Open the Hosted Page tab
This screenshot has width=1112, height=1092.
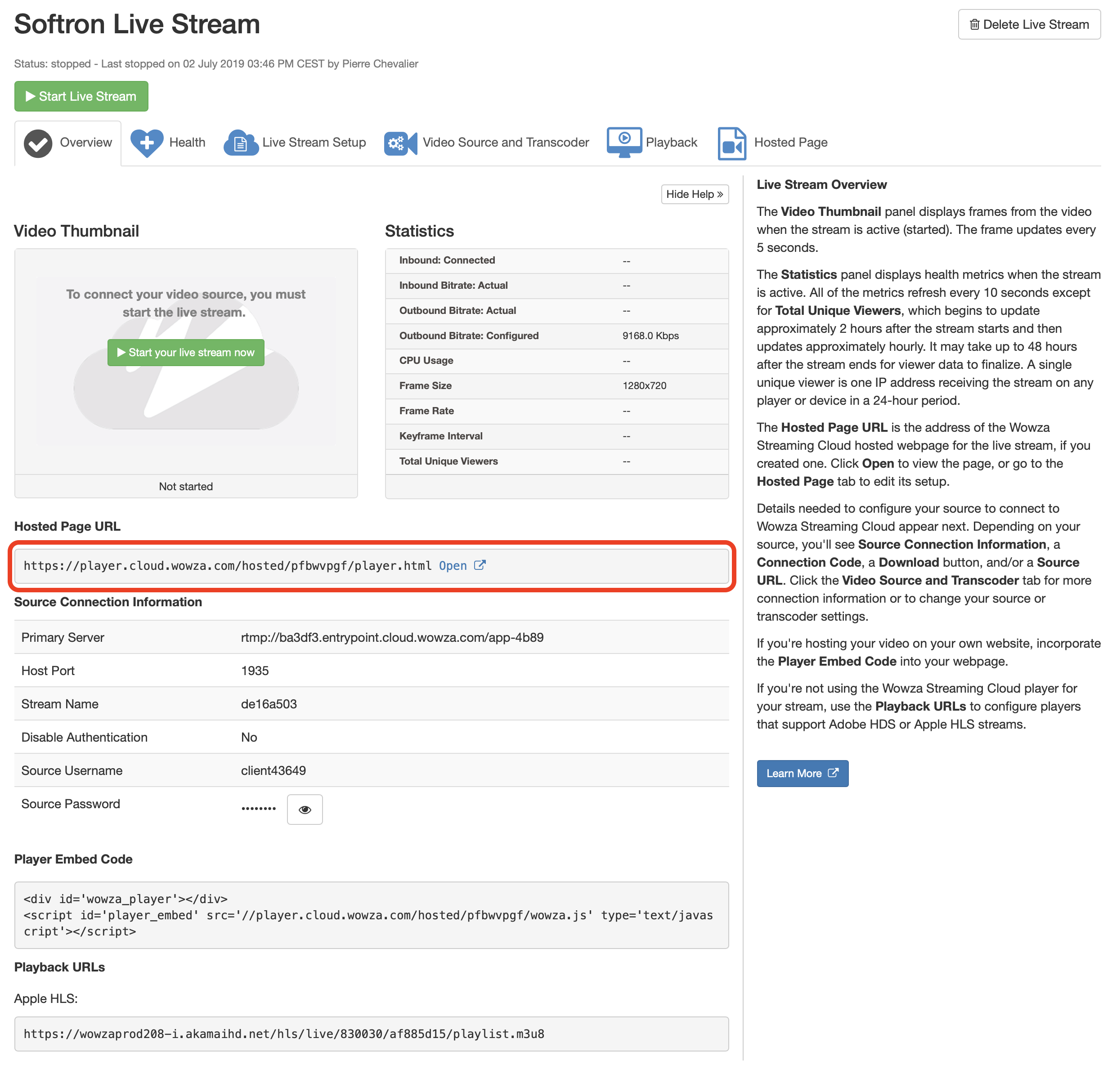point(772,143)
